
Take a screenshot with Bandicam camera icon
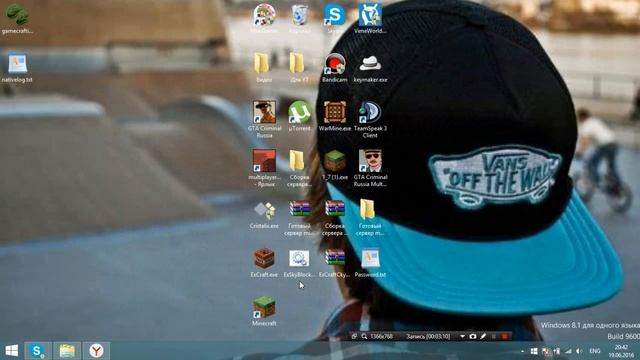[x=473, y=336]
